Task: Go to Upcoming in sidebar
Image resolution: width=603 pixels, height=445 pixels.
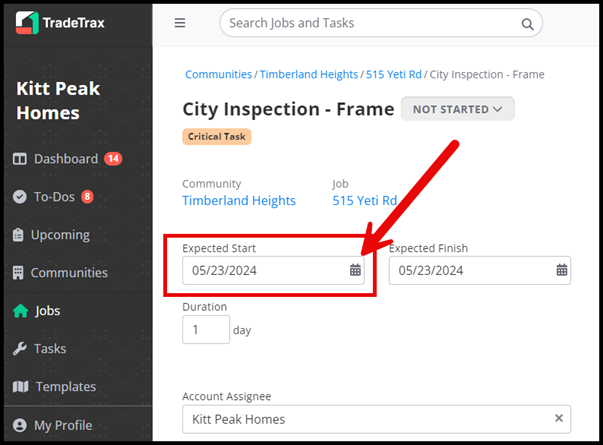Action: click(60, 235)
